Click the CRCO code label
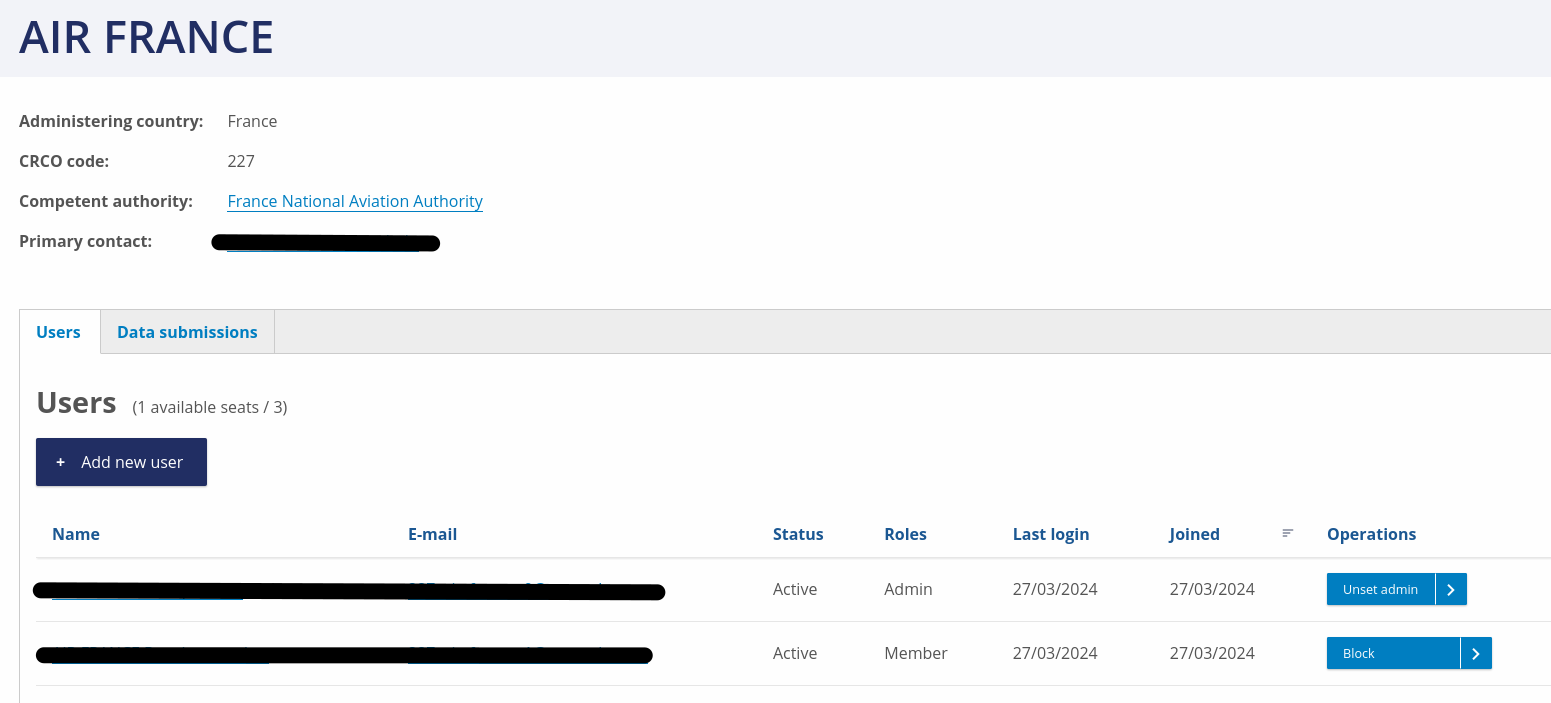The image size is (1551, 703). (x=64, y=161)
